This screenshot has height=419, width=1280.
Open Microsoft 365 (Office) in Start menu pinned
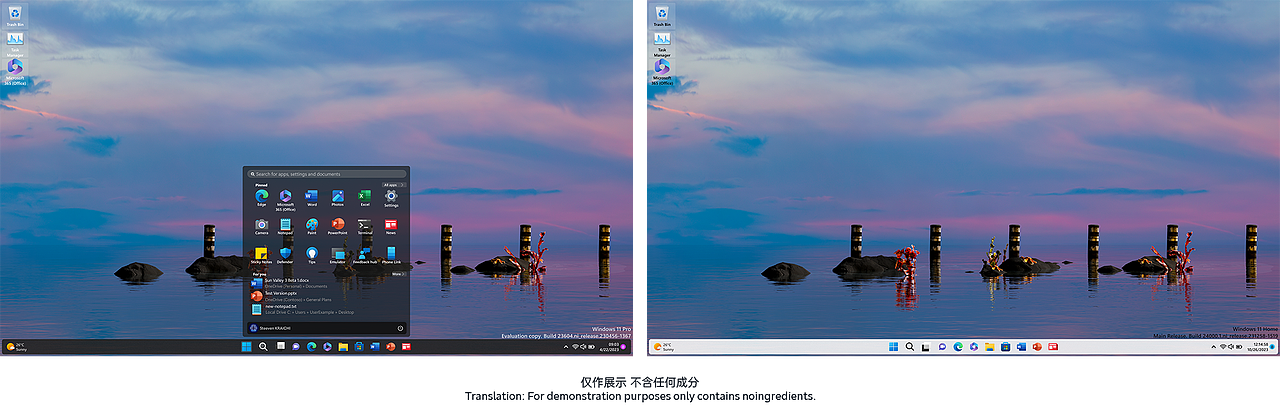point(285,199)
